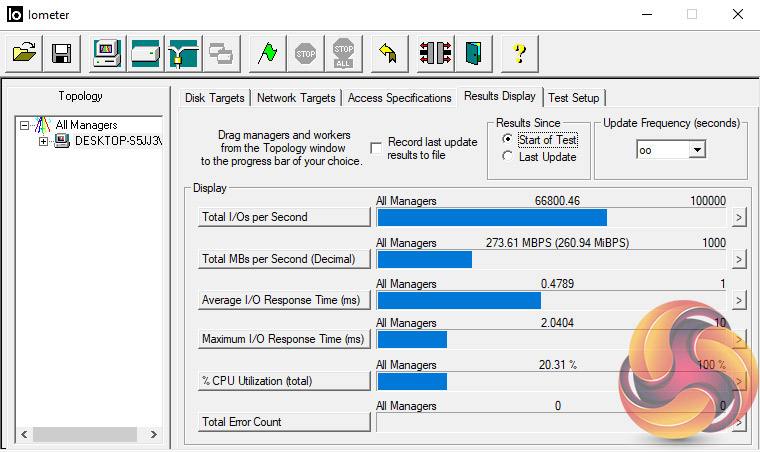Open details arrow for Total MBs per Second
This screenshot has height=452, width=760.
click(x=739, y=260)
